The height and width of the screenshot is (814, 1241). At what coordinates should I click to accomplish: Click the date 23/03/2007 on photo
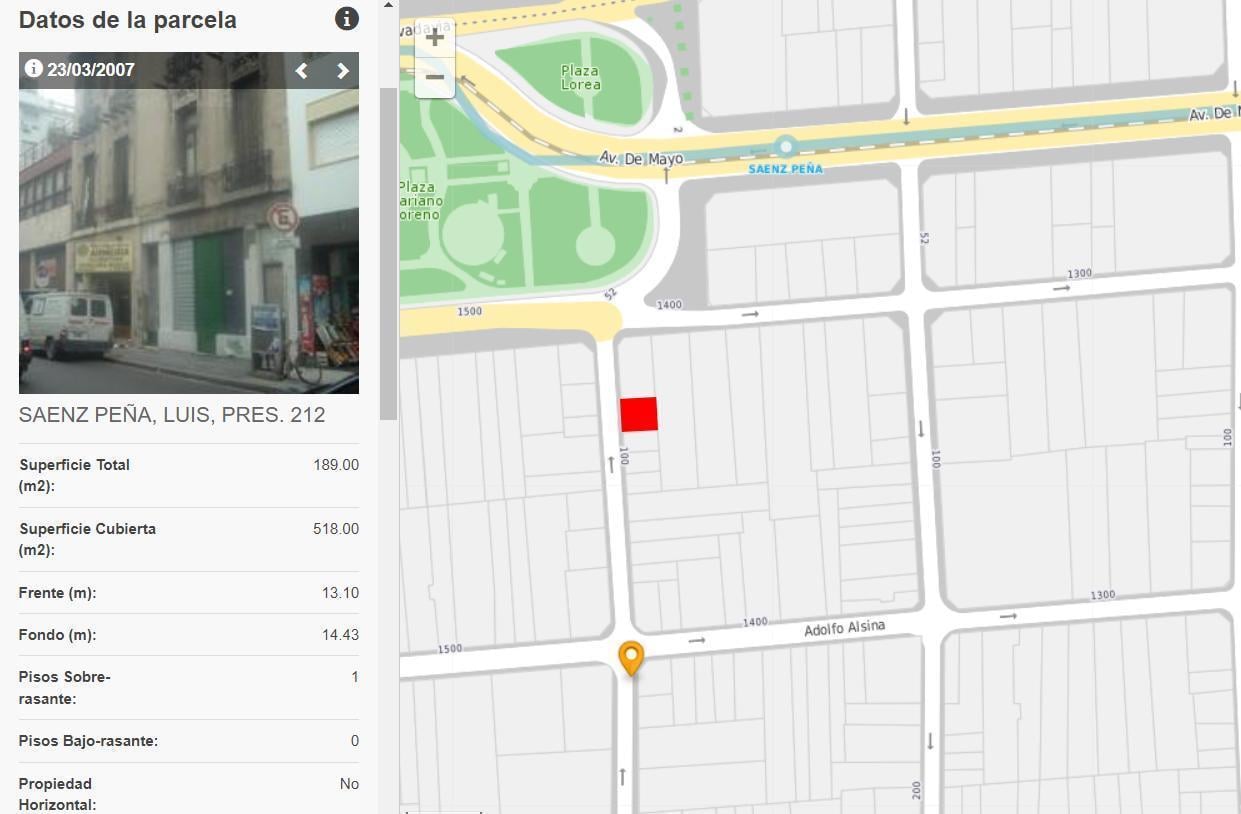[91, 69]
